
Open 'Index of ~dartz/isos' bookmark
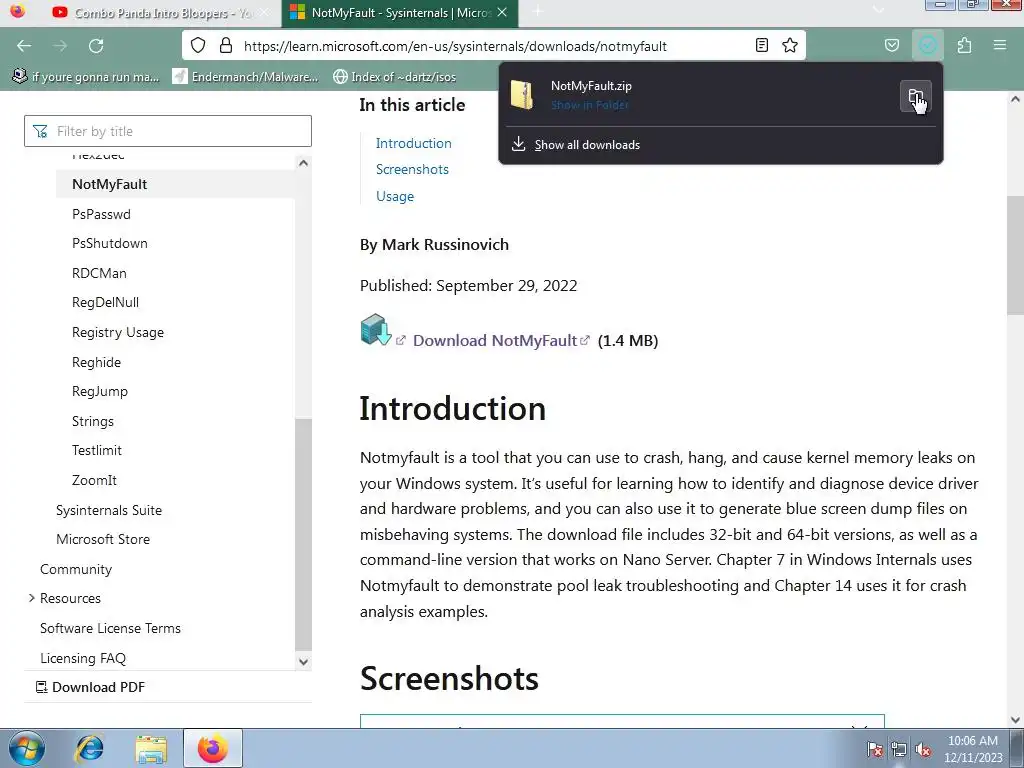click(394, 76)
